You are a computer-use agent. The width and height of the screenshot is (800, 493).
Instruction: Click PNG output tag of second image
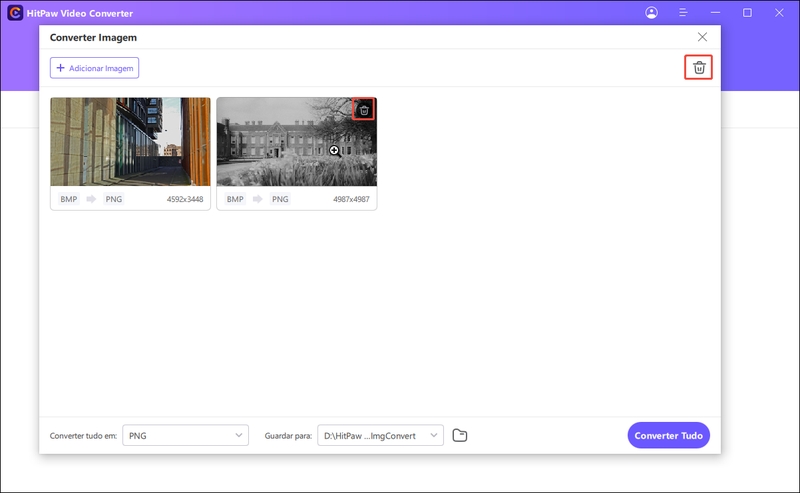click(x=280, y=199)
